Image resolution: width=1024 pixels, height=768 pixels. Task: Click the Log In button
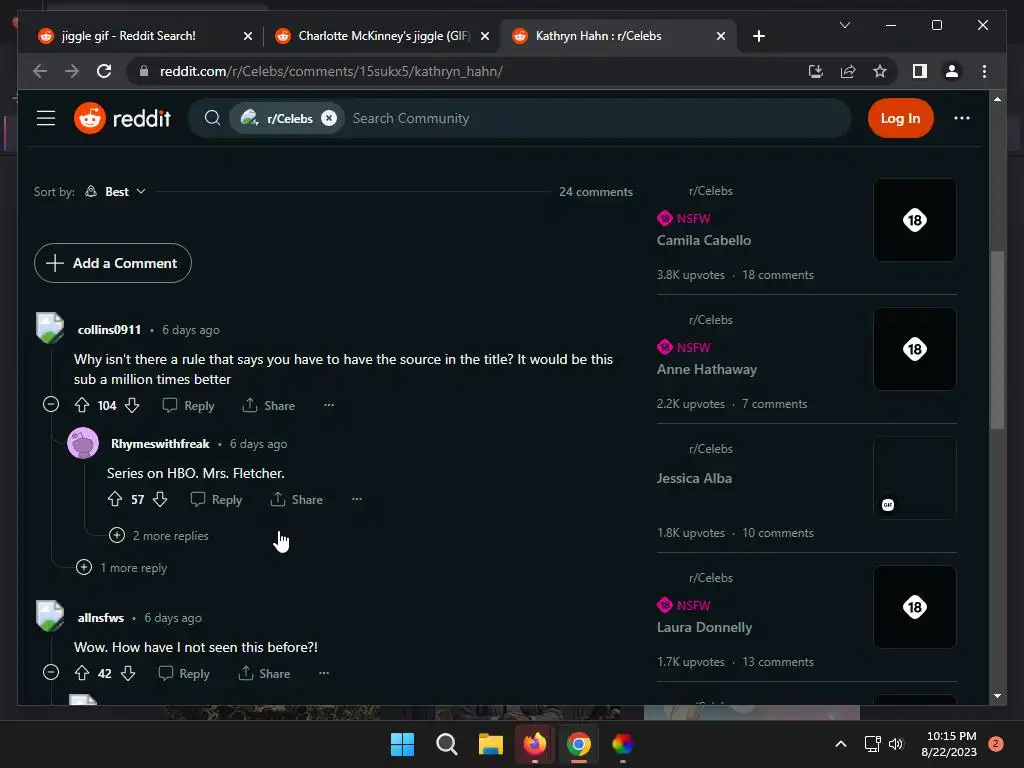[x=900, y=118]
